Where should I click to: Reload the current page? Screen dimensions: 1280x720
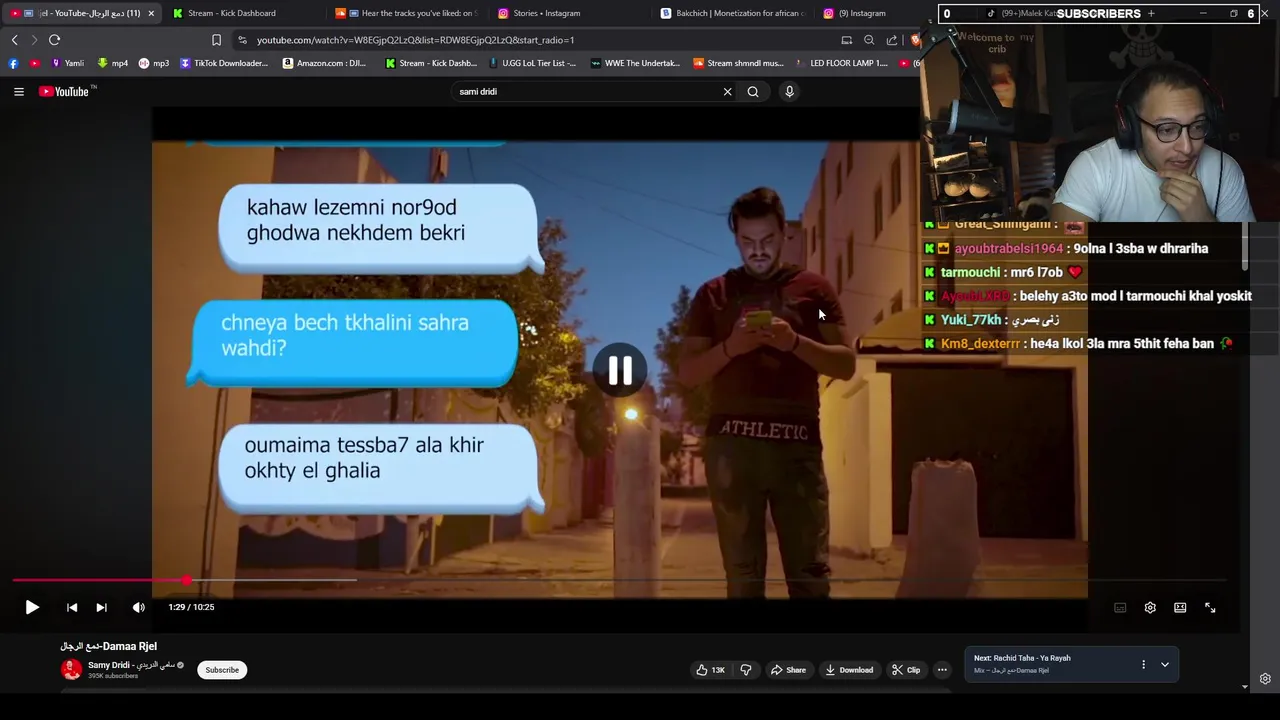tap(54, 40)
